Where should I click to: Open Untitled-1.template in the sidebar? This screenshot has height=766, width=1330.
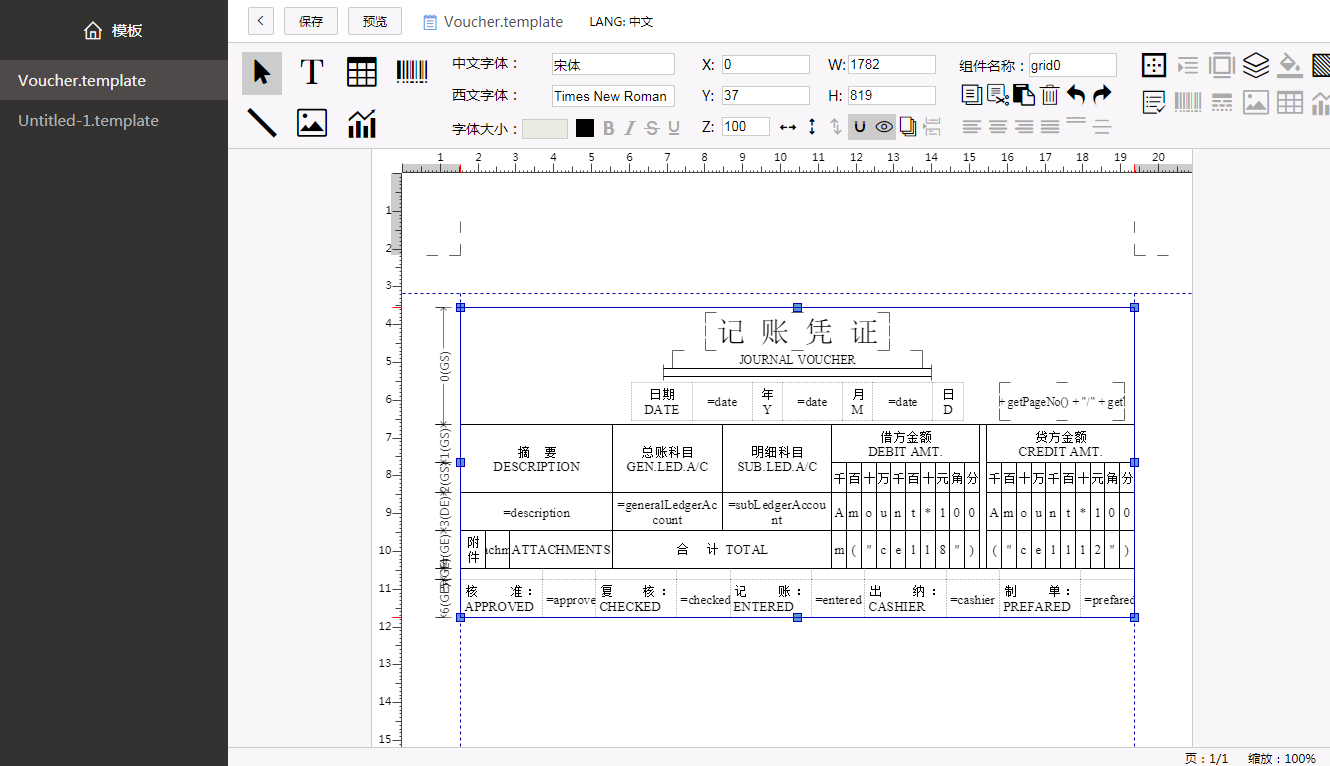pos(88,120)
